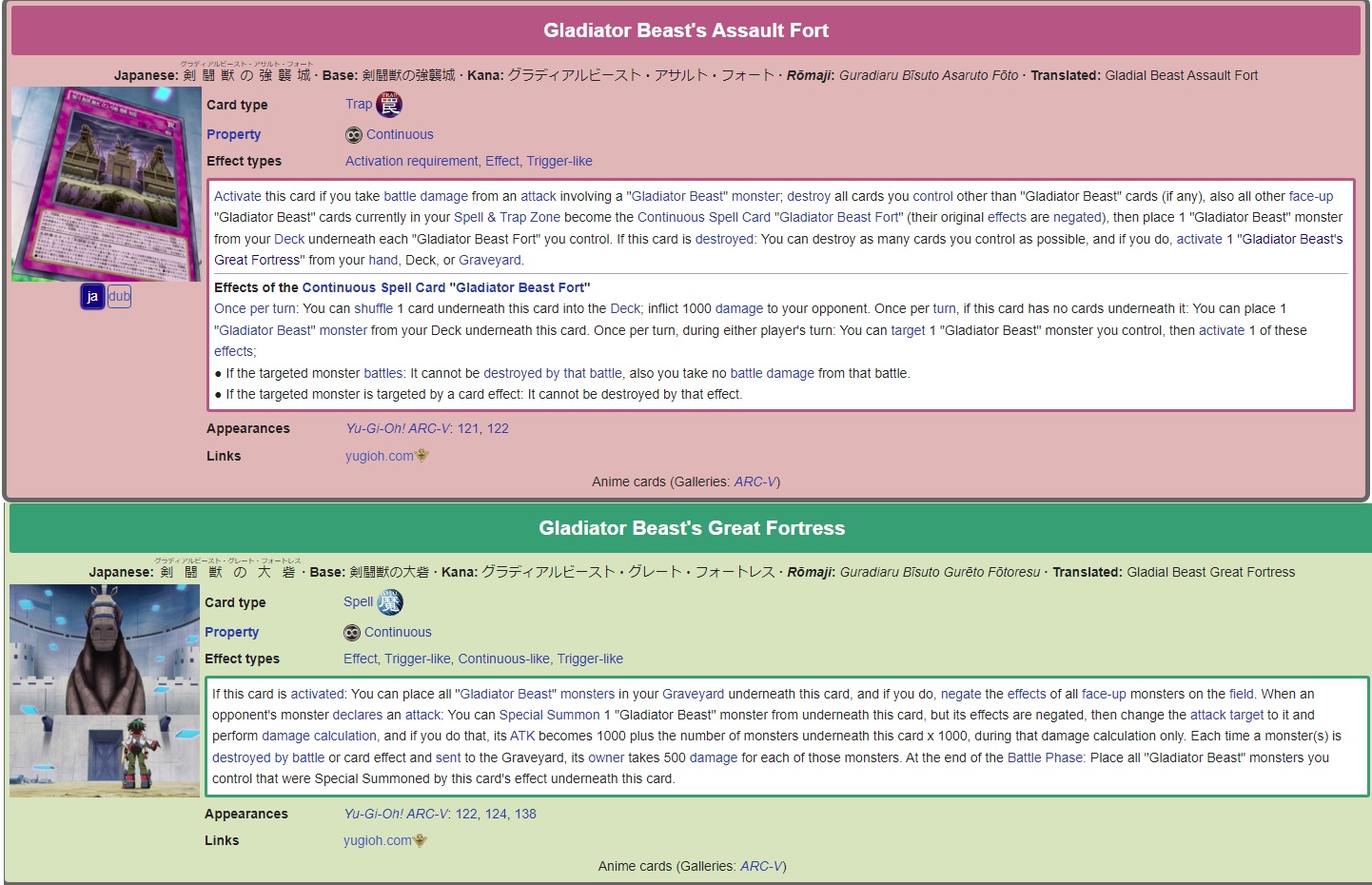Click Continuous-like in Great Fortress effect types
The image size is (1372, 885).
(x=504, y=659)
